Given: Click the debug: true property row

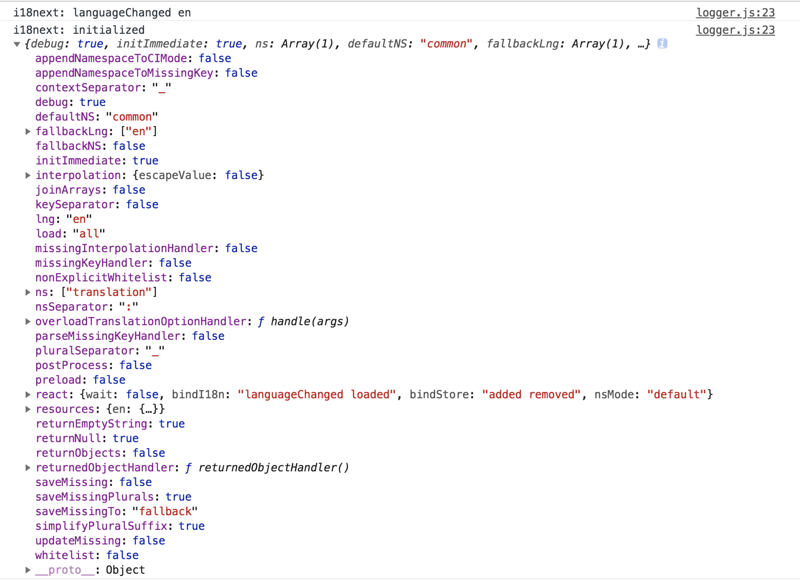Looking at the screenshot, I should click(x=70, y=103).
